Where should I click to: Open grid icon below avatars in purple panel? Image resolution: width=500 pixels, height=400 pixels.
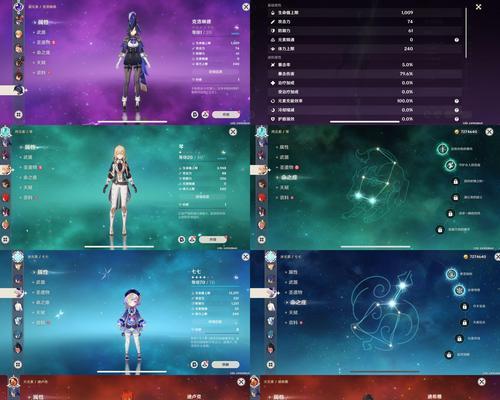[x=19, y=114]
